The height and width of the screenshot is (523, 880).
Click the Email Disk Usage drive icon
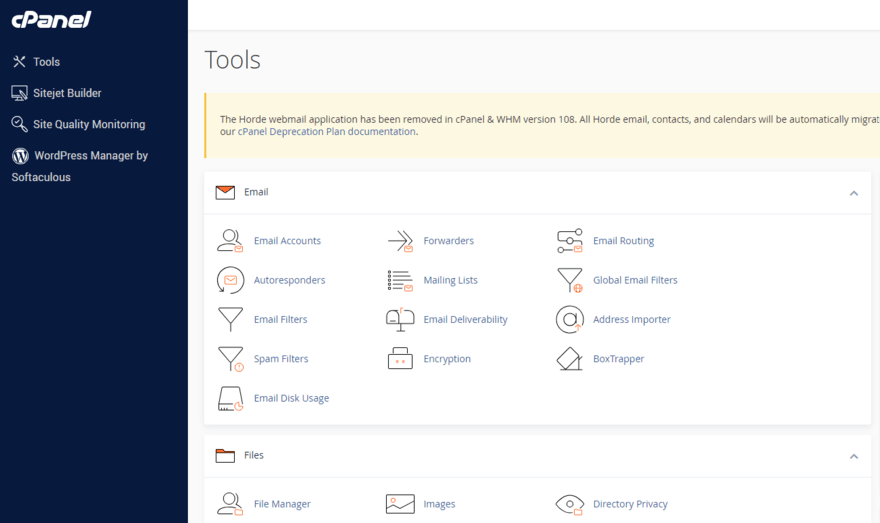230,398
